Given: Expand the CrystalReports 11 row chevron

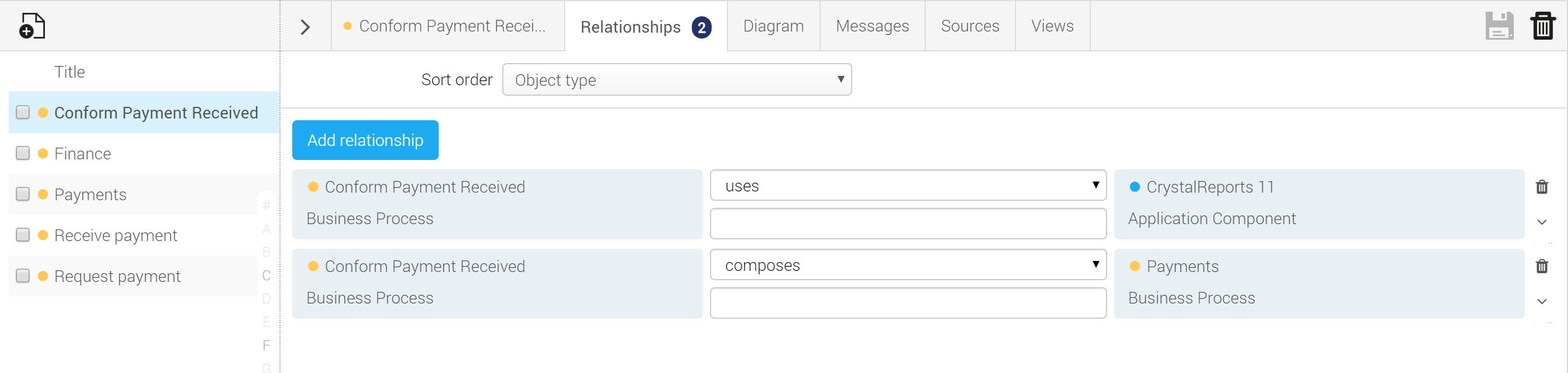Looking at the screenshot, I should pos(1541,222).
